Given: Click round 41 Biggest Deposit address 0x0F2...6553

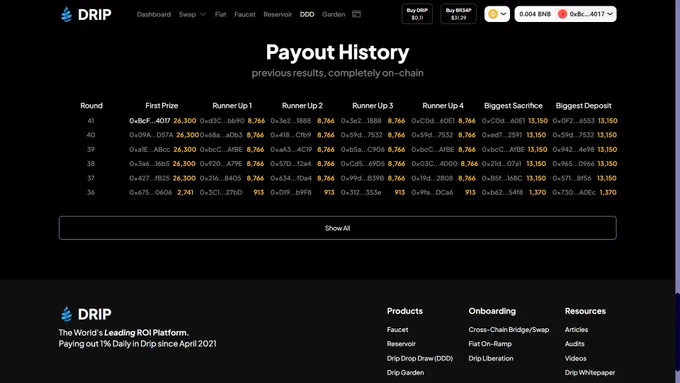Looking at the screenshot, I should pos(573,121).
